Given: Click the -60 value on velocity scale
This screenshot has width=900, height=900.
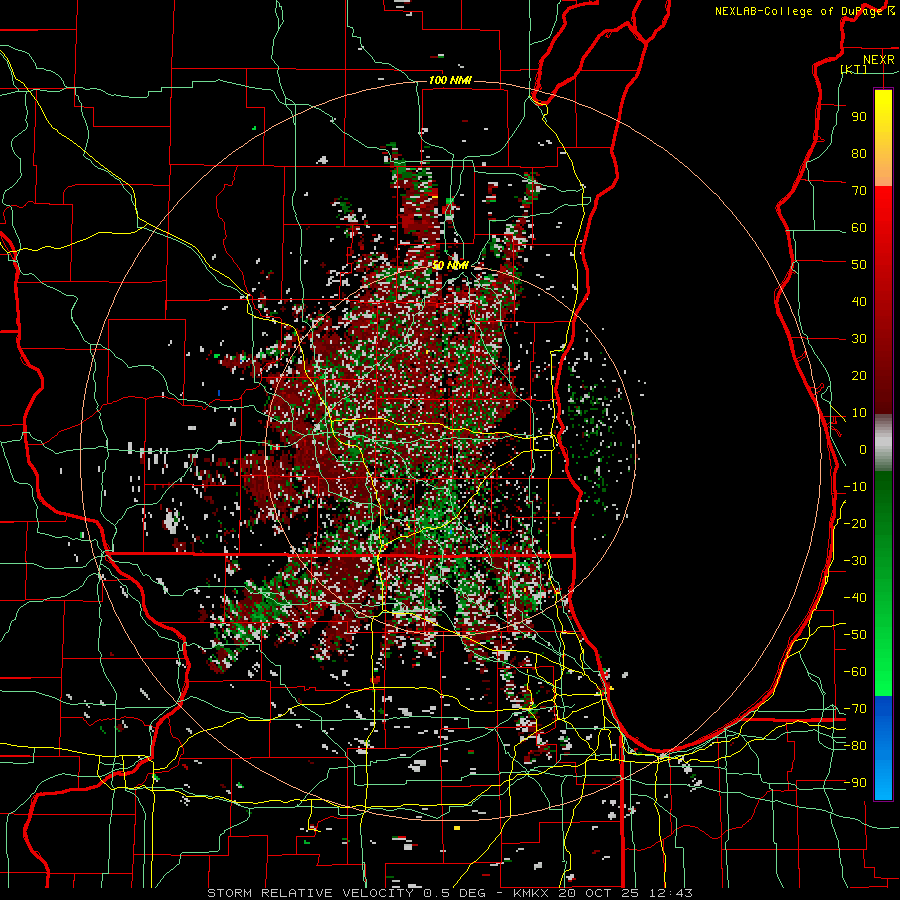Looking at the screenshot, I should pos(855,672).
